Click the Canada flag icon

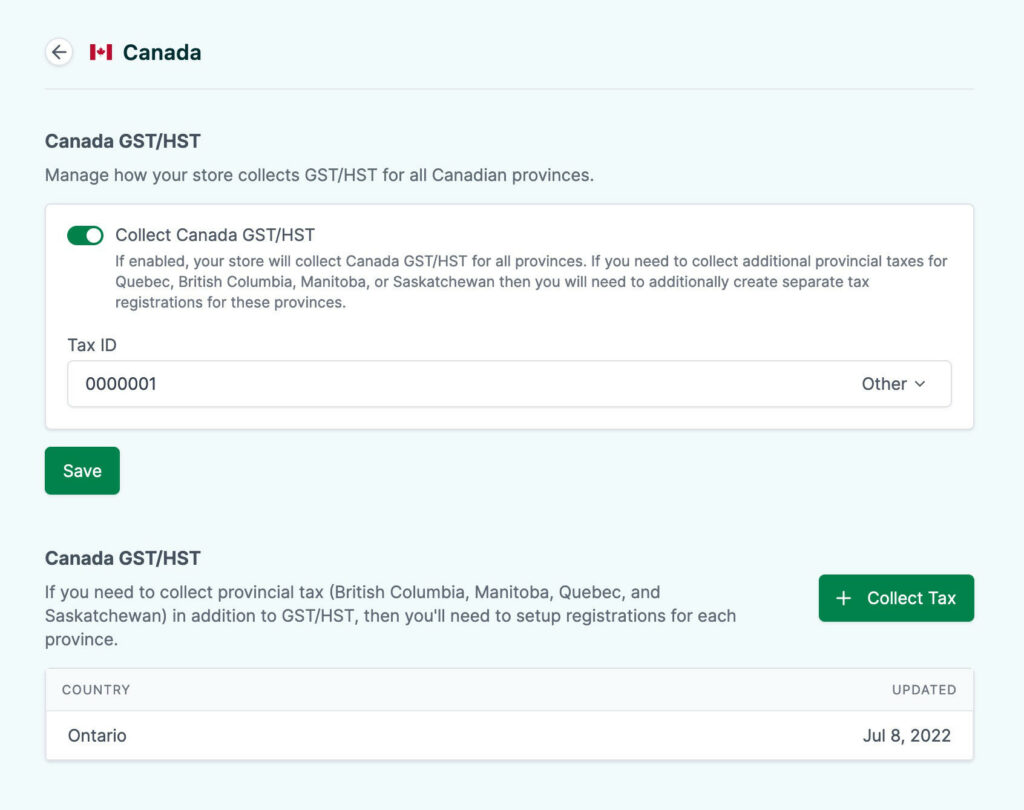click(x=100, y=52)
